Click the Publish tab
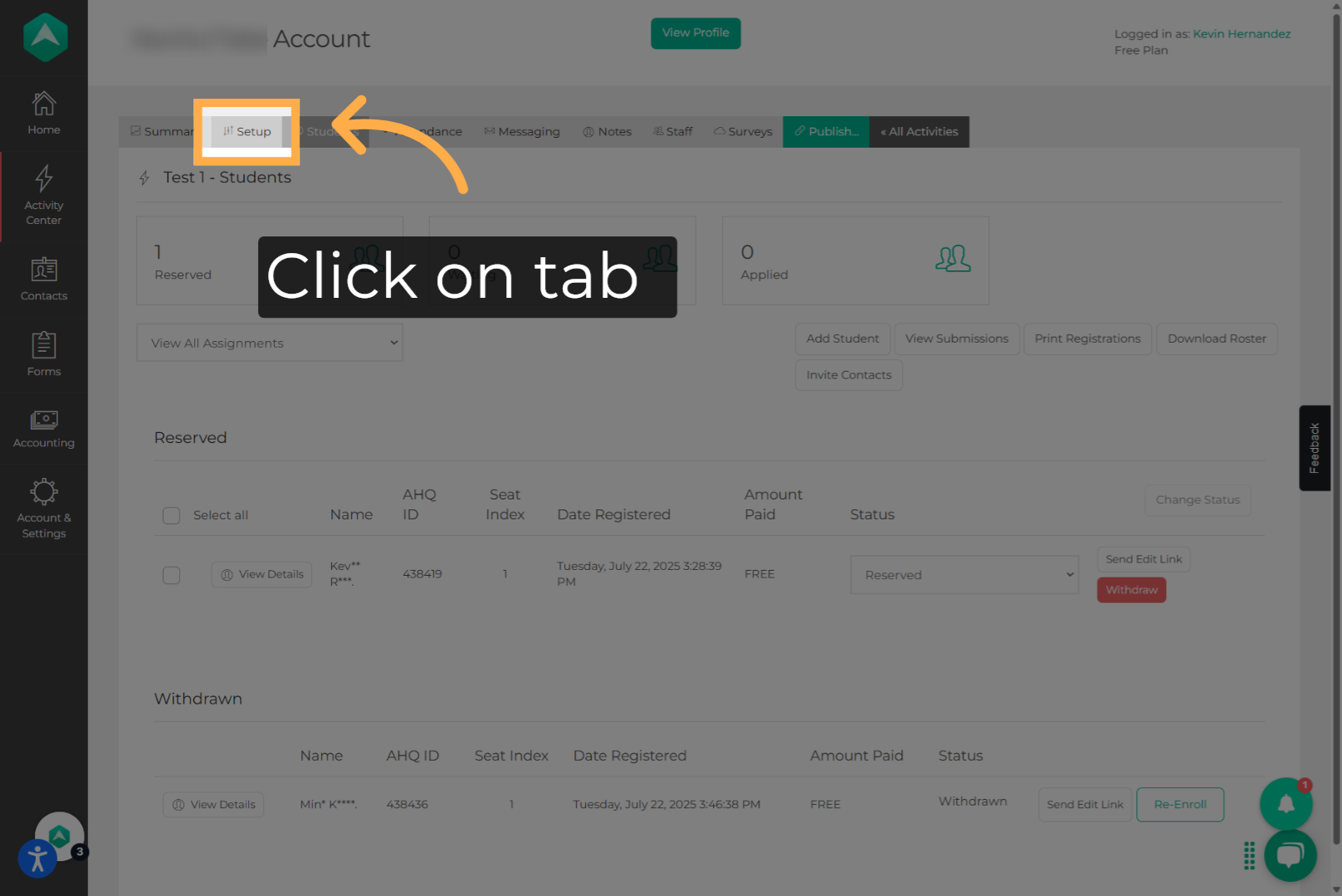This screenshot has height=896, width=1342. point(826,132)
